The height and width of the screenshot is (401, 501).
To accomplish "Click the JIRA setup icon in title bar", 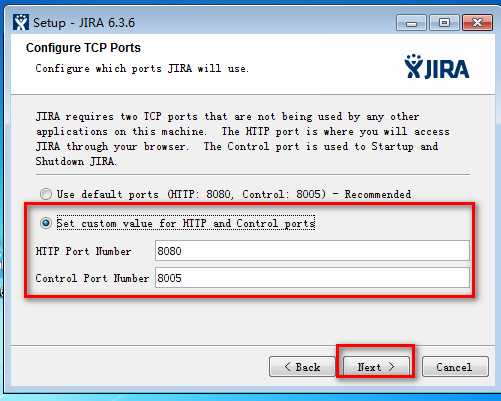I will pyautogui.click(x=21, y=23).
